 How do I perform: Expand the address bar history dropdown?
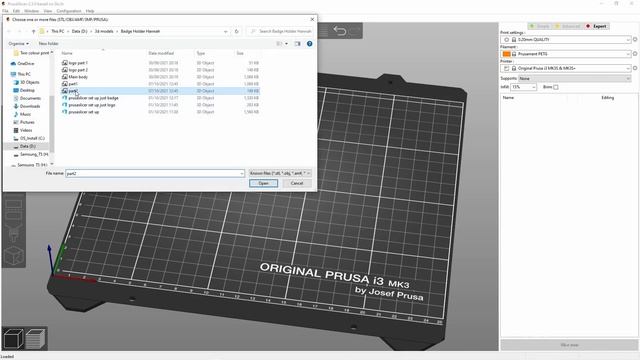[x=226, y=31]
